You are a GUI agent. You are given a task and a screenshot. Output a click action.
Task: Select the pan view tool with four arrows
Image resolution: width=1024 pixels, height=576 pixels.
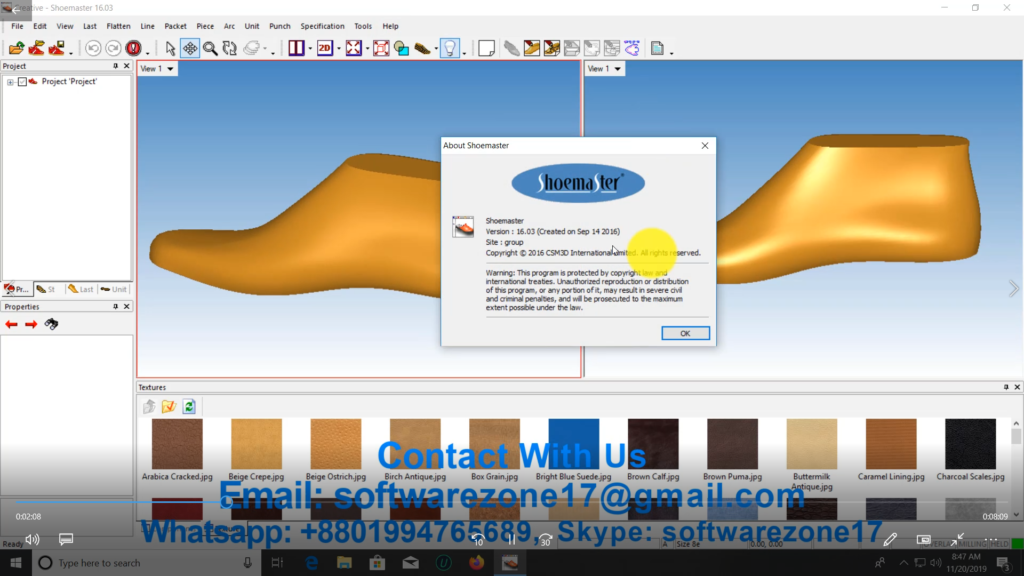190,47
